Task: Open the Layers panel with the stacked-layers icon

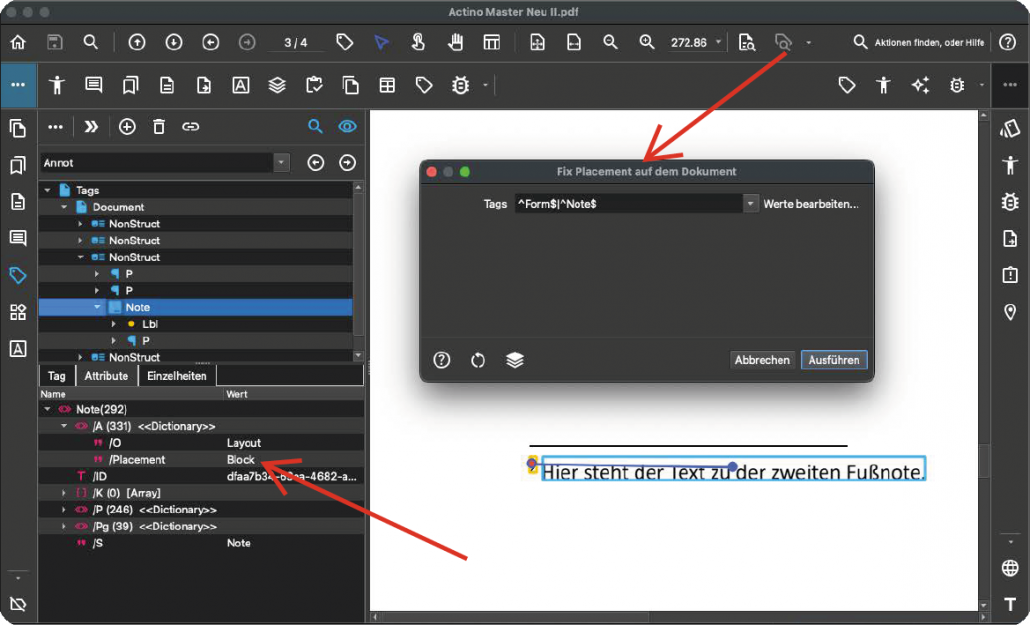Action: point(276,85)
